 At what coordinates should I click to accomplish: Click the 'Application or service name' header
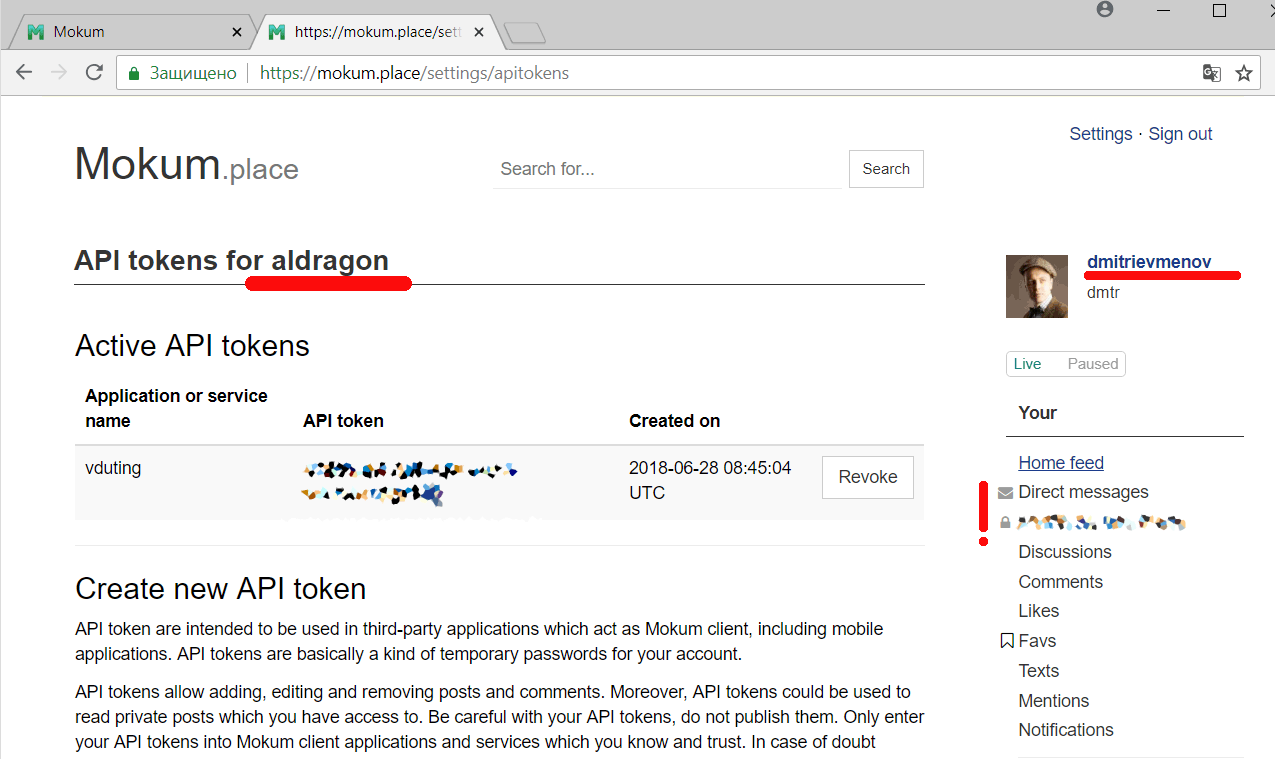[x=176, y=408]
